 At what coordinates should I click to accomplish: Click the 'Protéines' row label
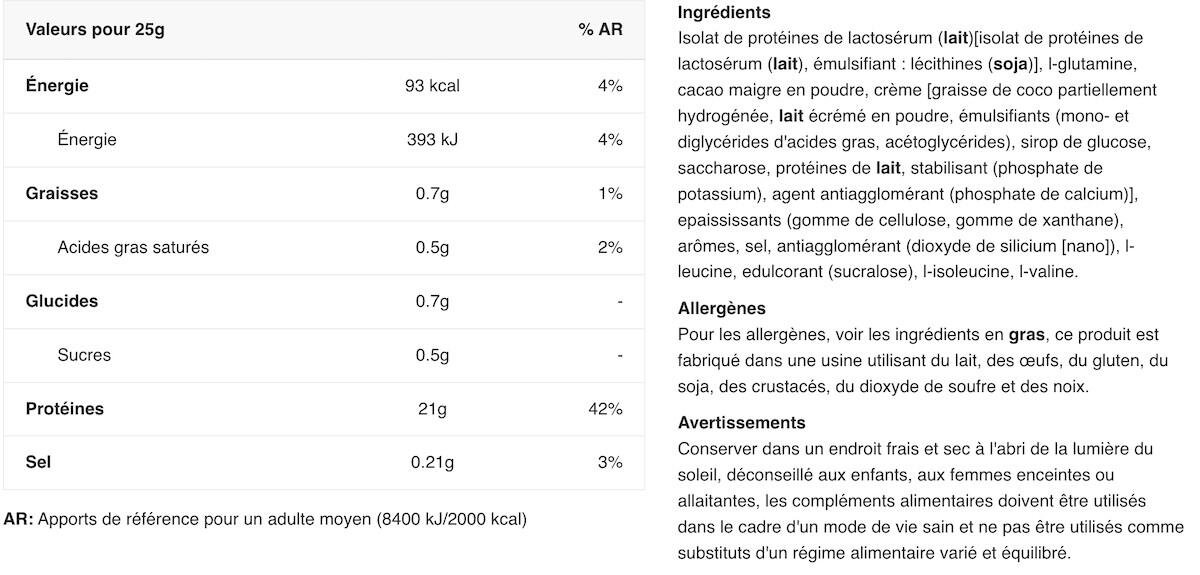coord(65,409)
